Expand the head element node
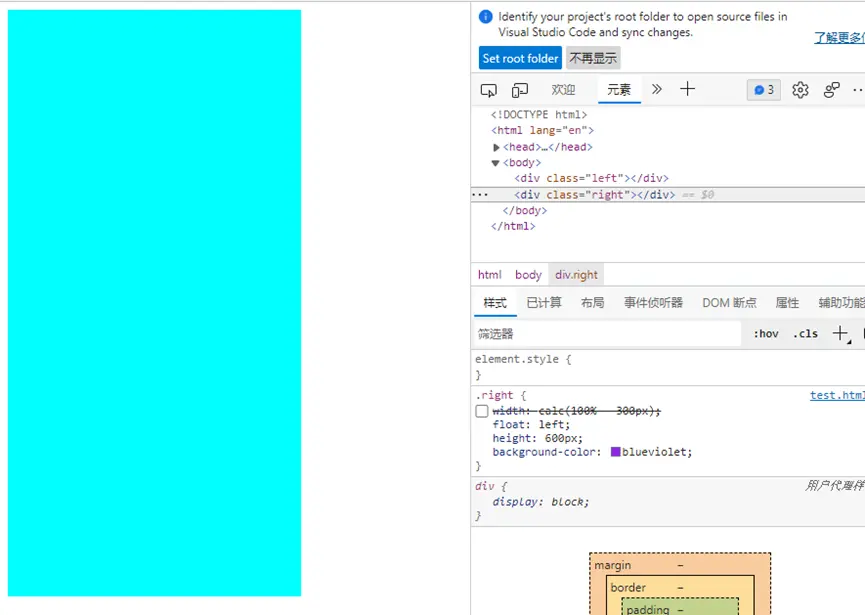The height and width of the screenshot is (615, 865). [496, 147]
